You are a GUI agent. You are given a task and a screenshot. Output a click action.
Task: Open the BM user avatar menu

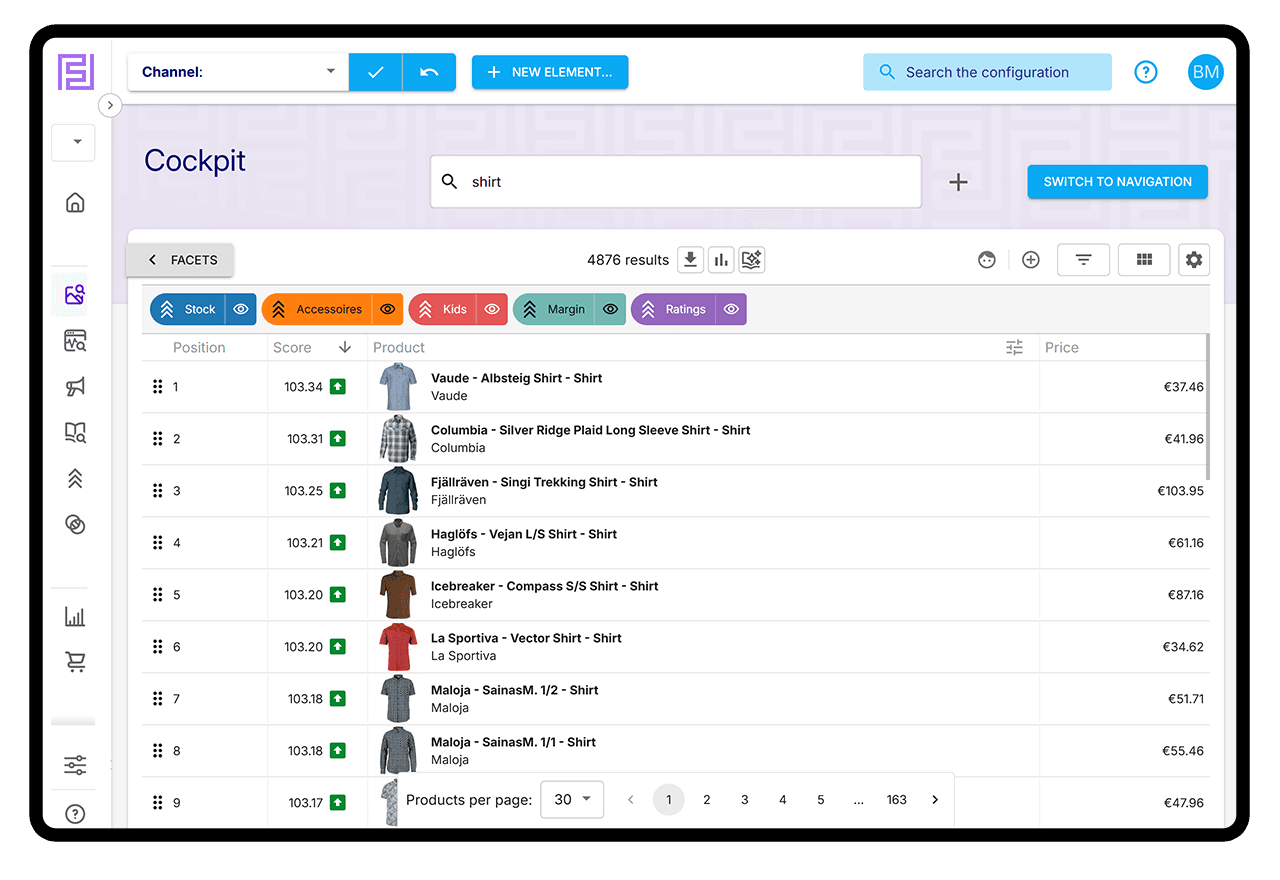(1206, 72)
